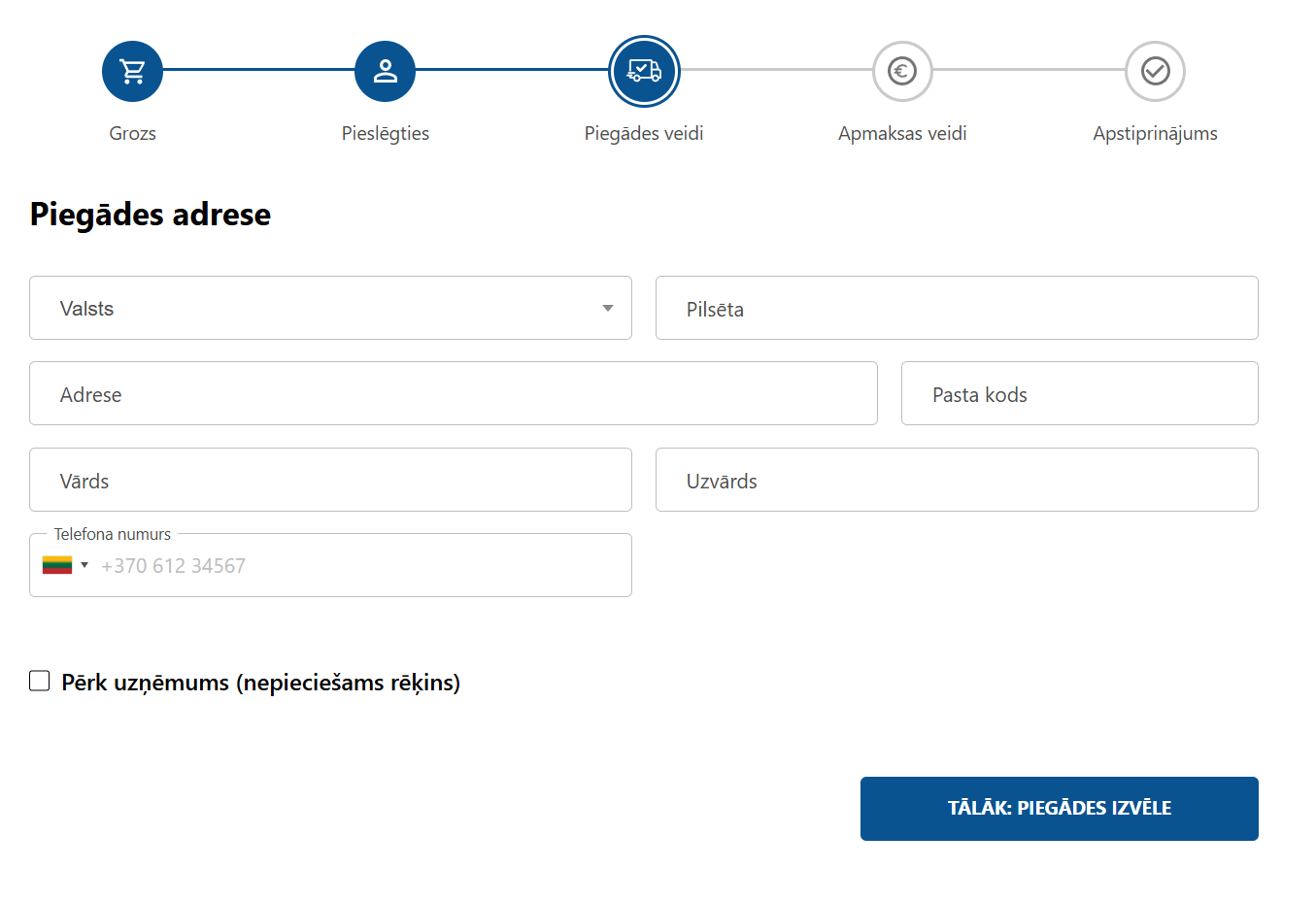Focus the Uzvārds input field
Image resolution: width=1316 pixels, height=902 pixels.
pos(957,480)
